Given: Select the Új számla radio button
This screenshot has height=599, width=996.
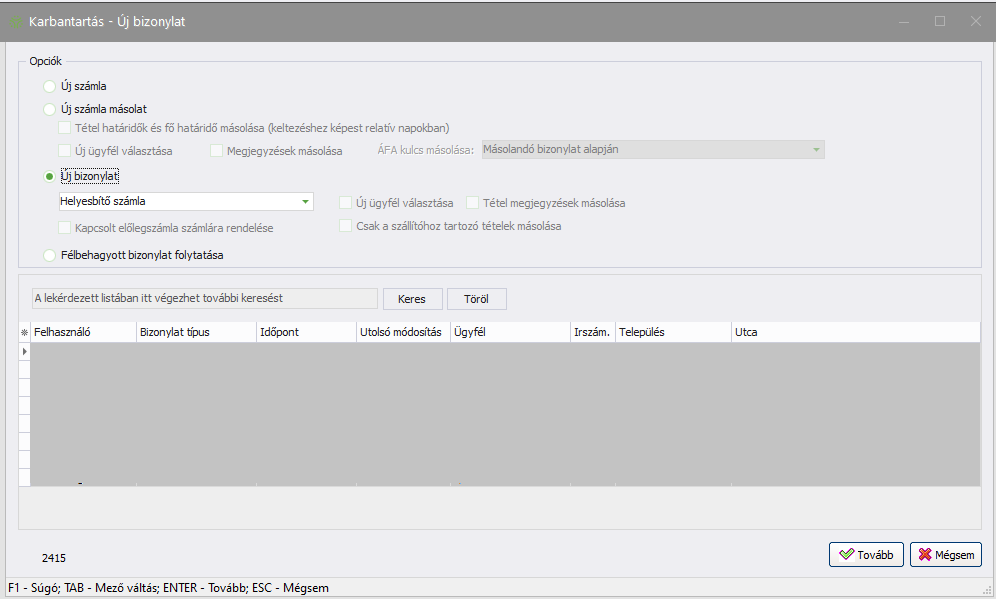Looking at the screenshot, I should pos(50,87).
